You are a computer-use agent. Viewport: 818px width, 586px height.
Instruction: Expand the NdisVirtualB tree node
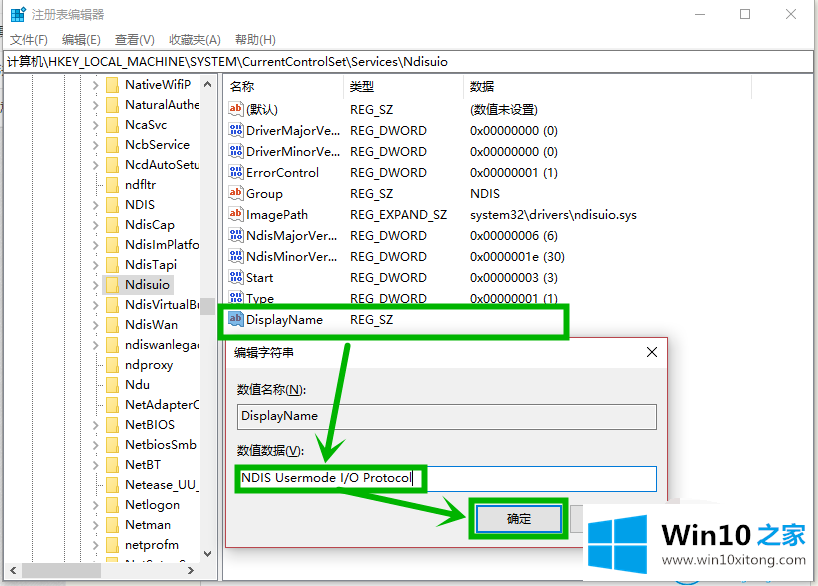pos(95,305)
